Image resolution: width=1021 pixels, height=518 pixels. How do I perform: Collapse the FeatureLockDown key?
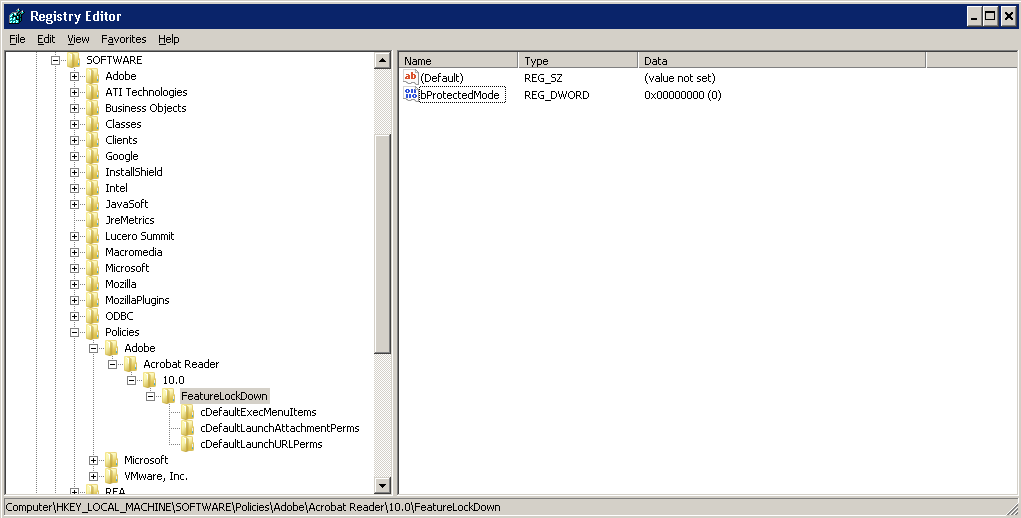tap(150, 396)
